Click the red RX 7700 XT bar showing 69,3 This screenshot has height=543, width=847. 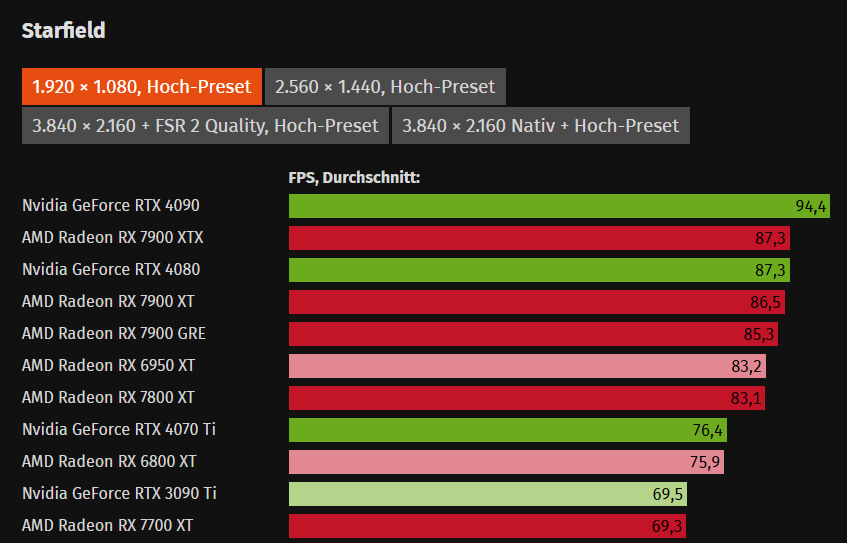[x=487, y=526]
